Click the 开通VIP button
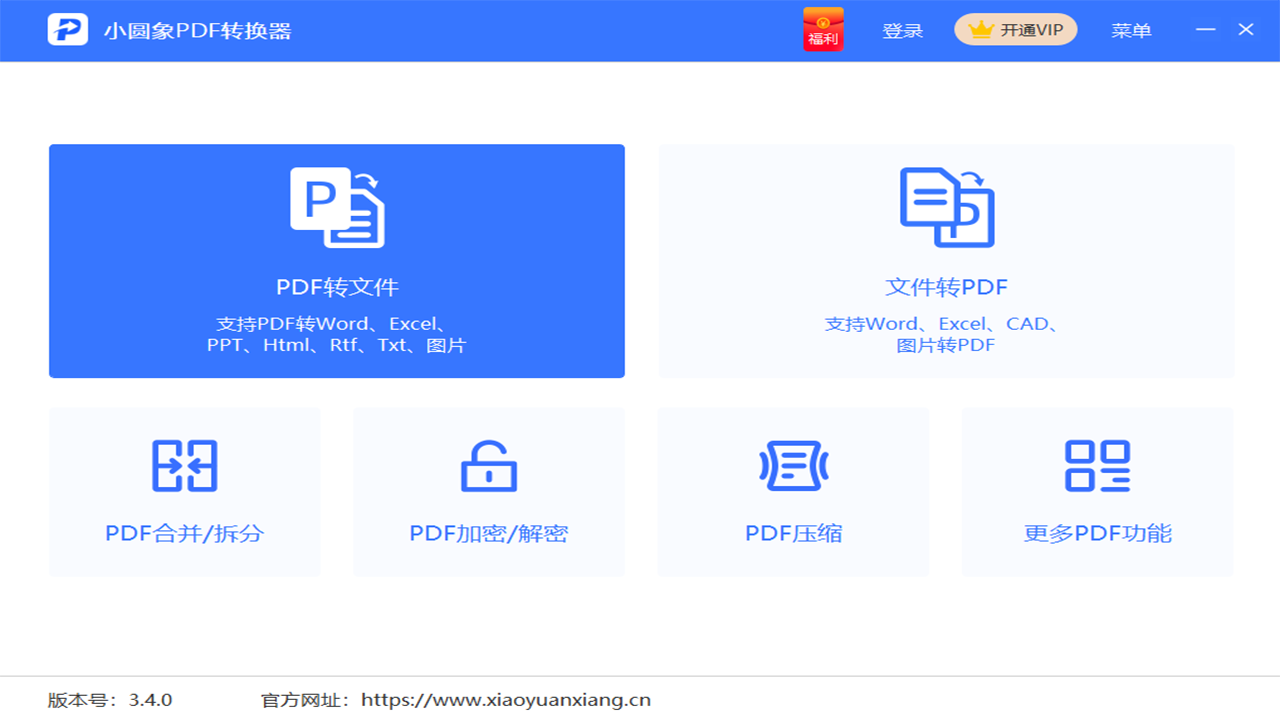 [1015, 29]
